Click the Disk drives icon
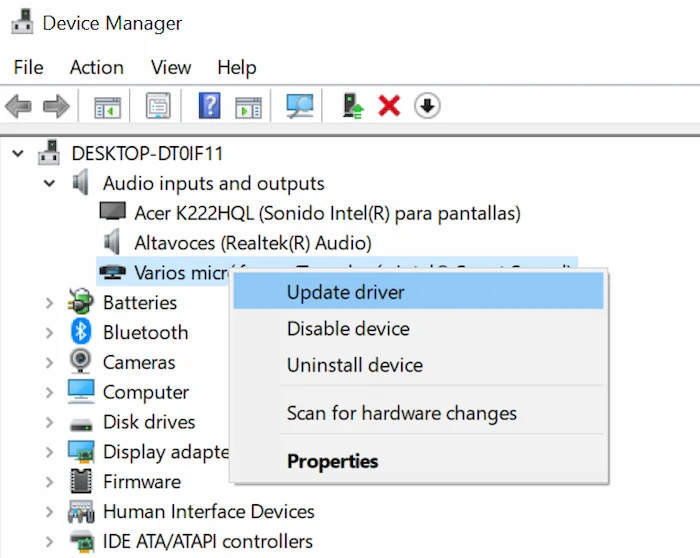The height and width of the screenshot is (558, 700). 81,424
